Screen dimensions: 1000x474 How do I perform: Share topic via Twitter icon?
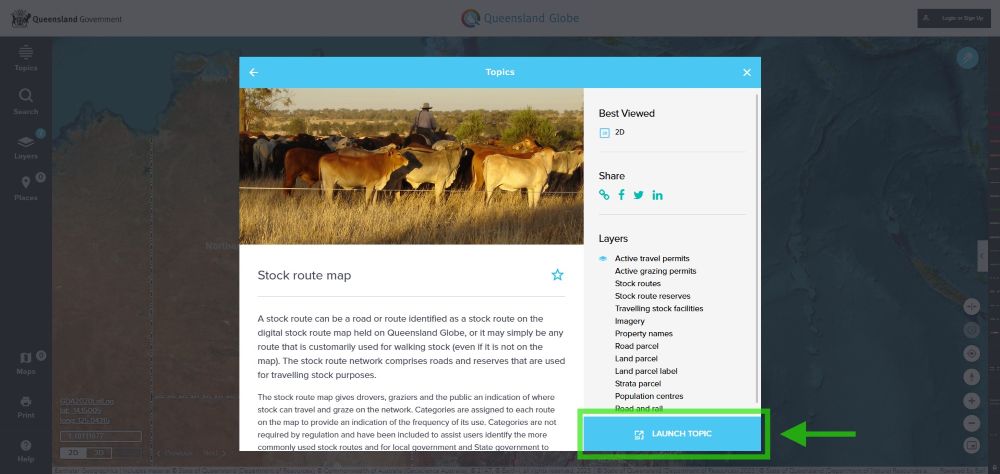[638, 195]
